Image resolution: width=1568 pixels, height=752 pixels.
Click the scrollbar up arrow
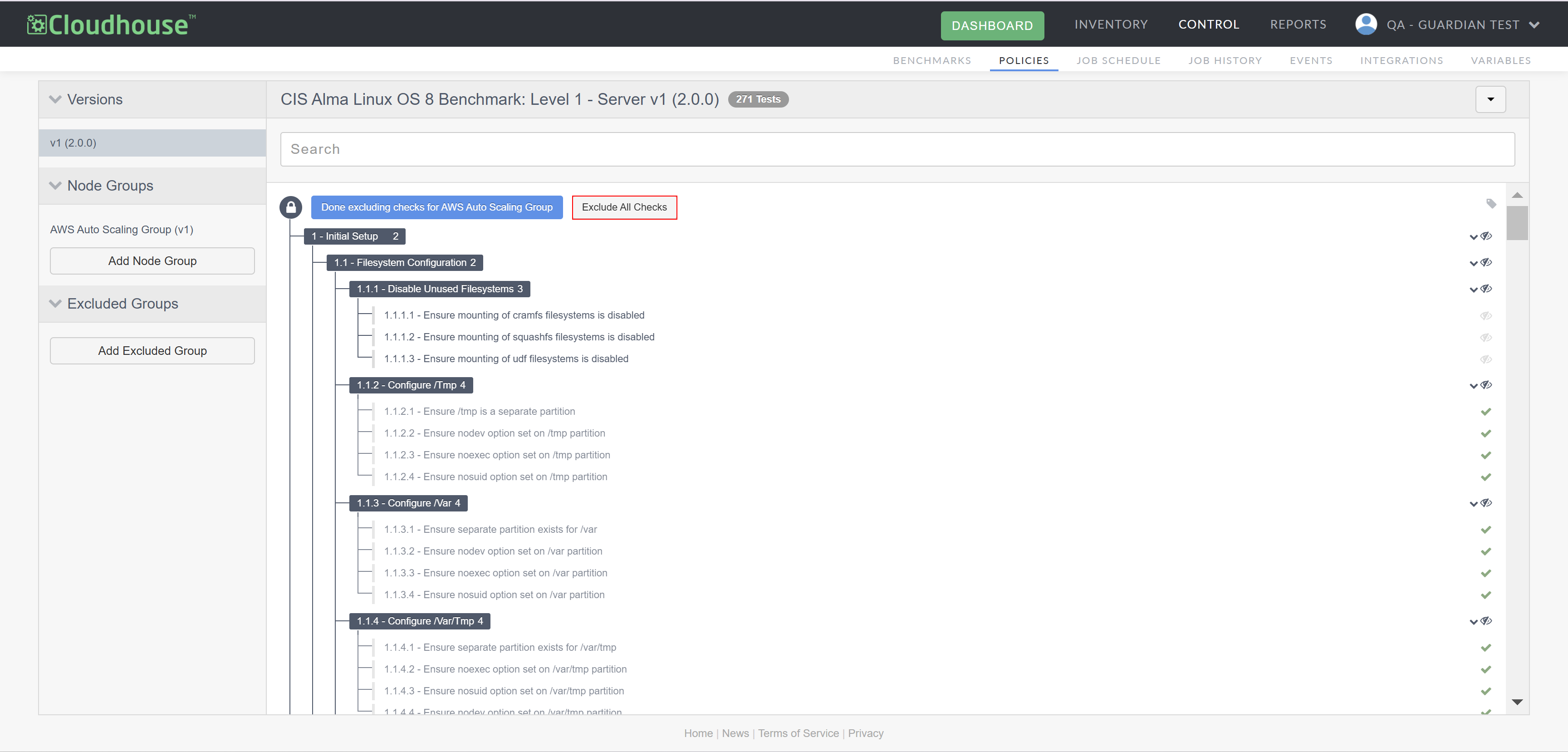[x=1517, y=195]
